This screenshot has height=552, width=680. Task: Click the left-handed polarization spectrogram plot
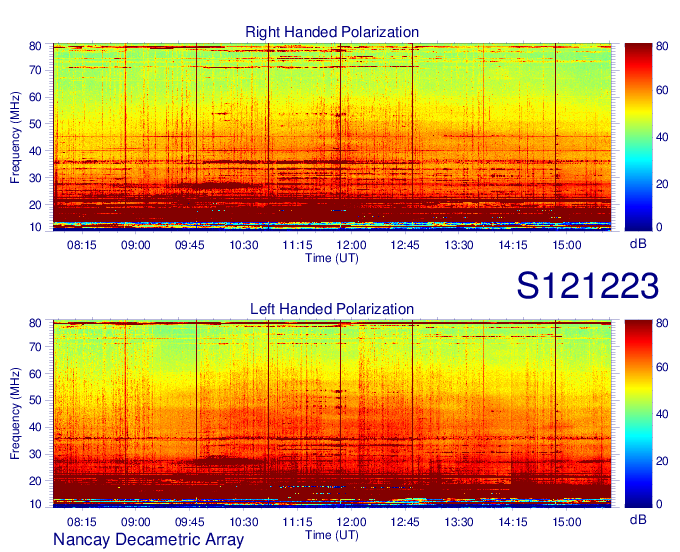coord(332,414)
